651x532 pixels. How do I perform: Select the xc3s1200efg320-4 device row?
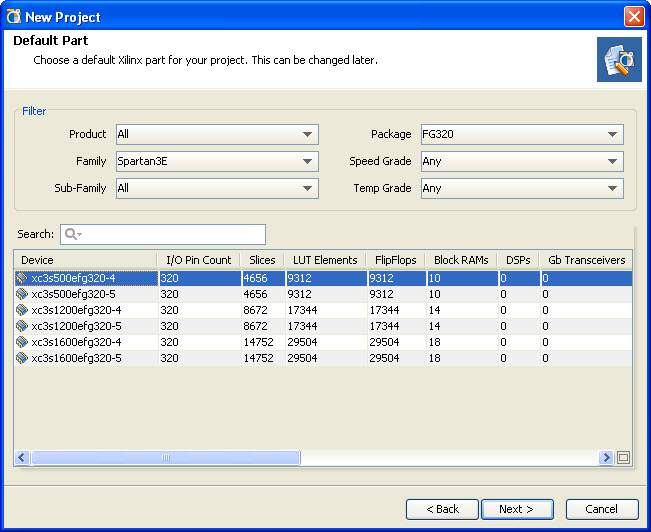pos(323,310)
